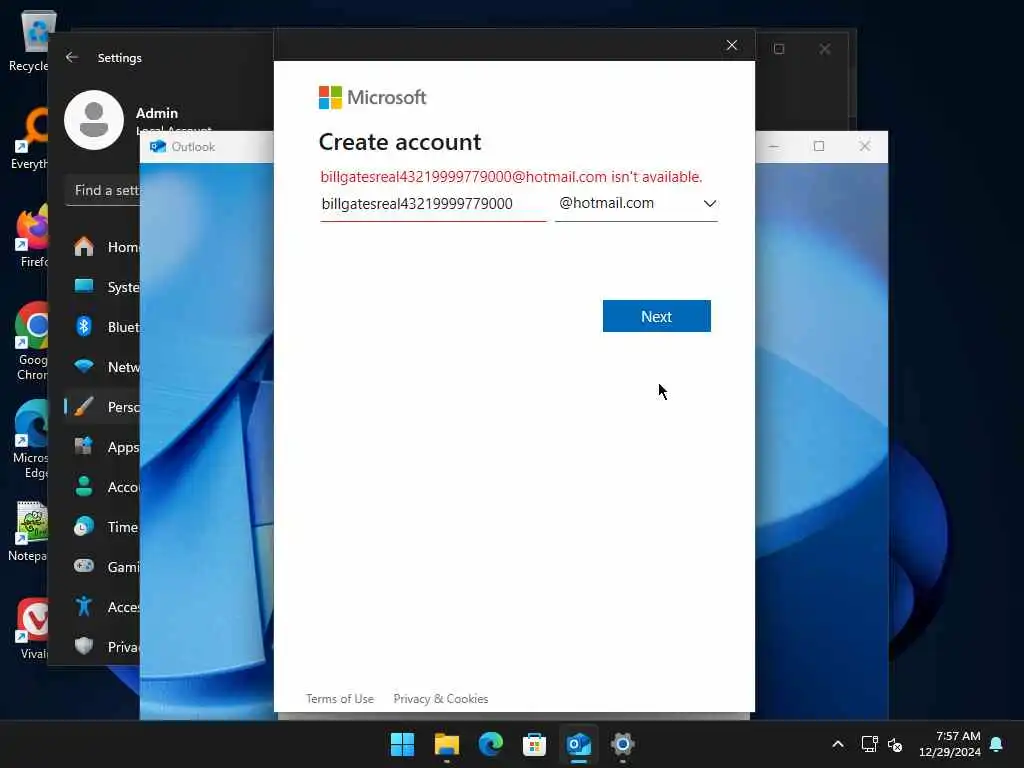This screenshot has width=1024, height=768.
Task: Open Microsoft Store from the taskbar
Action: [x=534, y=744]
